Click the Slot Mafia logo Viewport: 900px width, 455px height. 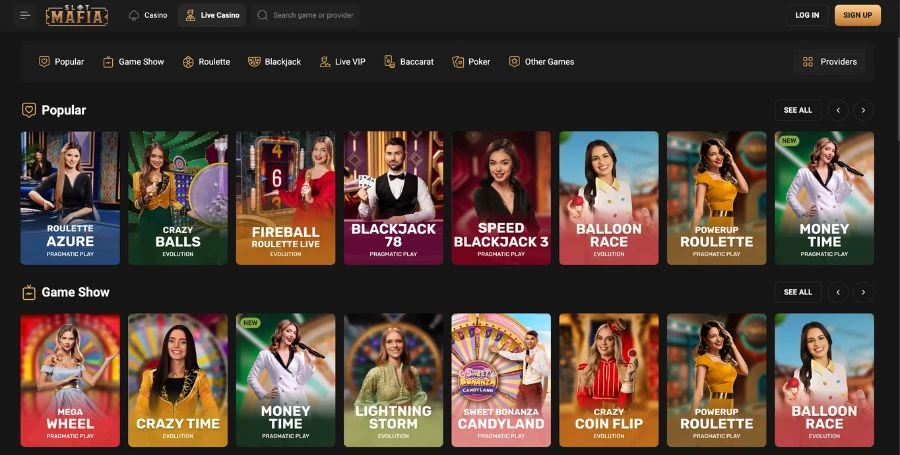tap(77, 15)
